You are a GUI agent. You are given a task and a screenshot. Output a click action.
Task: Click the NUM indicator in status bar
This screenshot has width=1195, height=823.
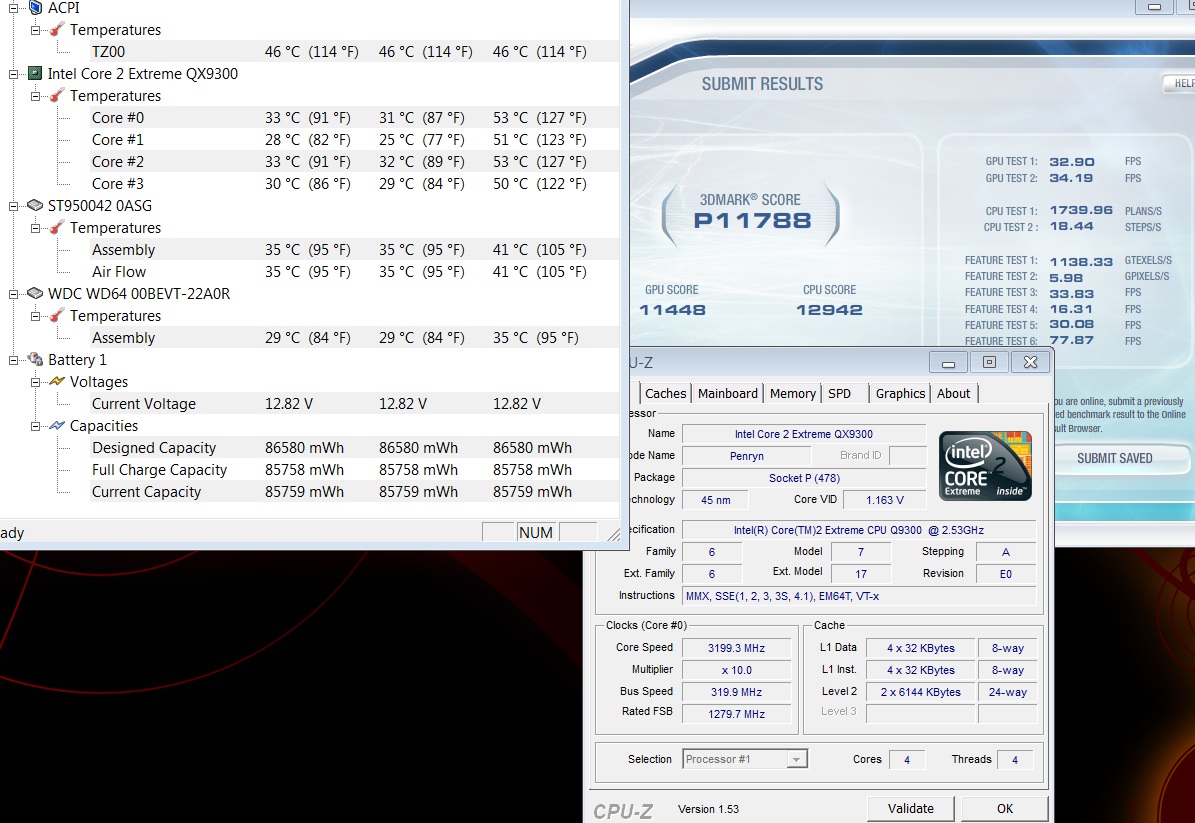(536, 533)
